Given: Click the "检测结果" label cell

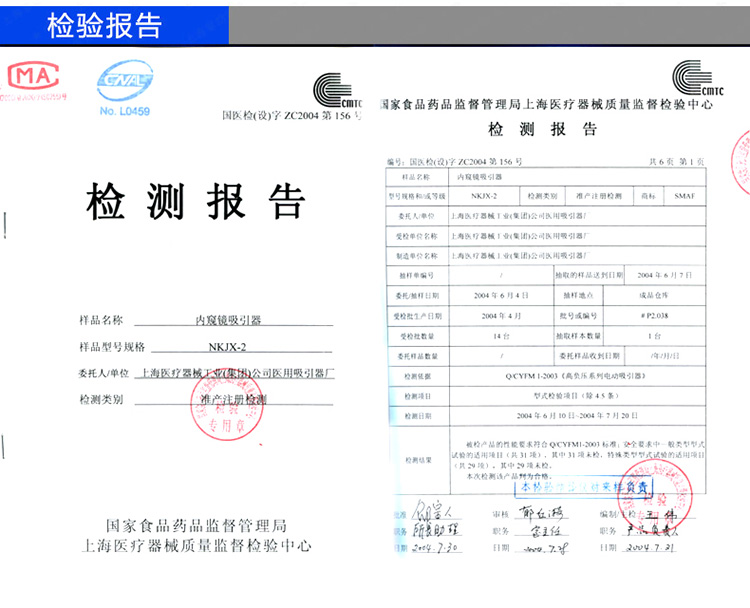Looking at the screenshot, I should tap(418, 460).
